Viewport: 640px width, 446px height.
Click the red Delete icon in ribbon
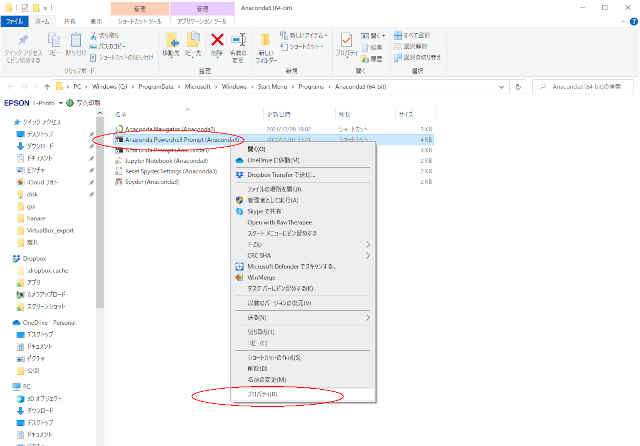[217, 42]
